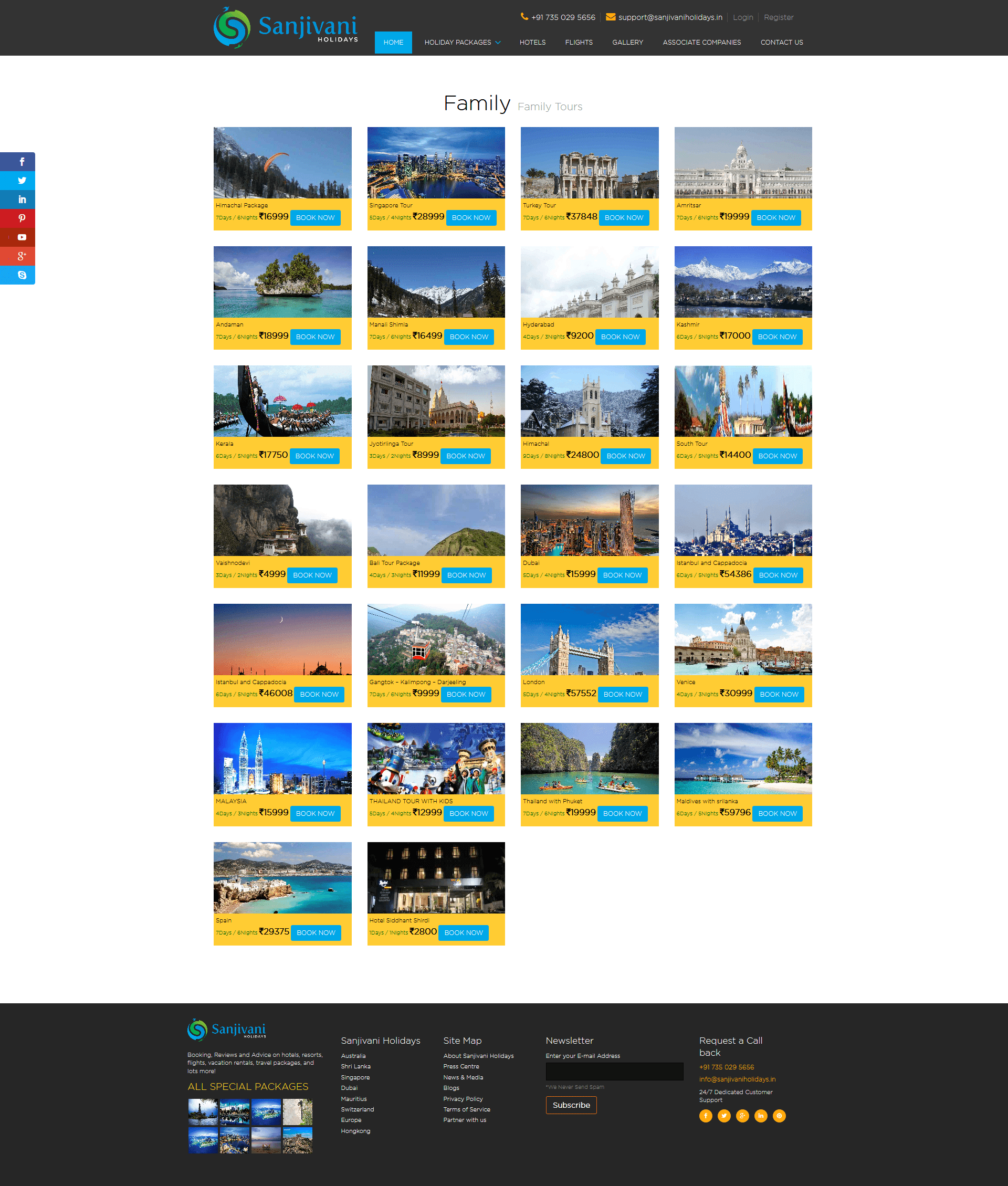The image size is (1008, 1186).
Task: Open the Pinterest share icon in sidebar
Action: [x=22, y=218]
